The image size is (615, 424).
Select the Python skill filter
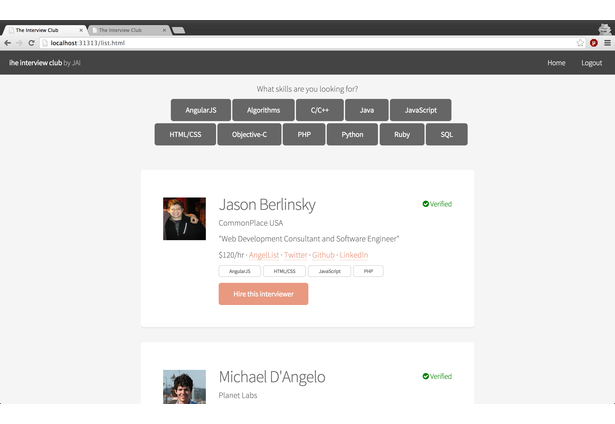point(352,135)
